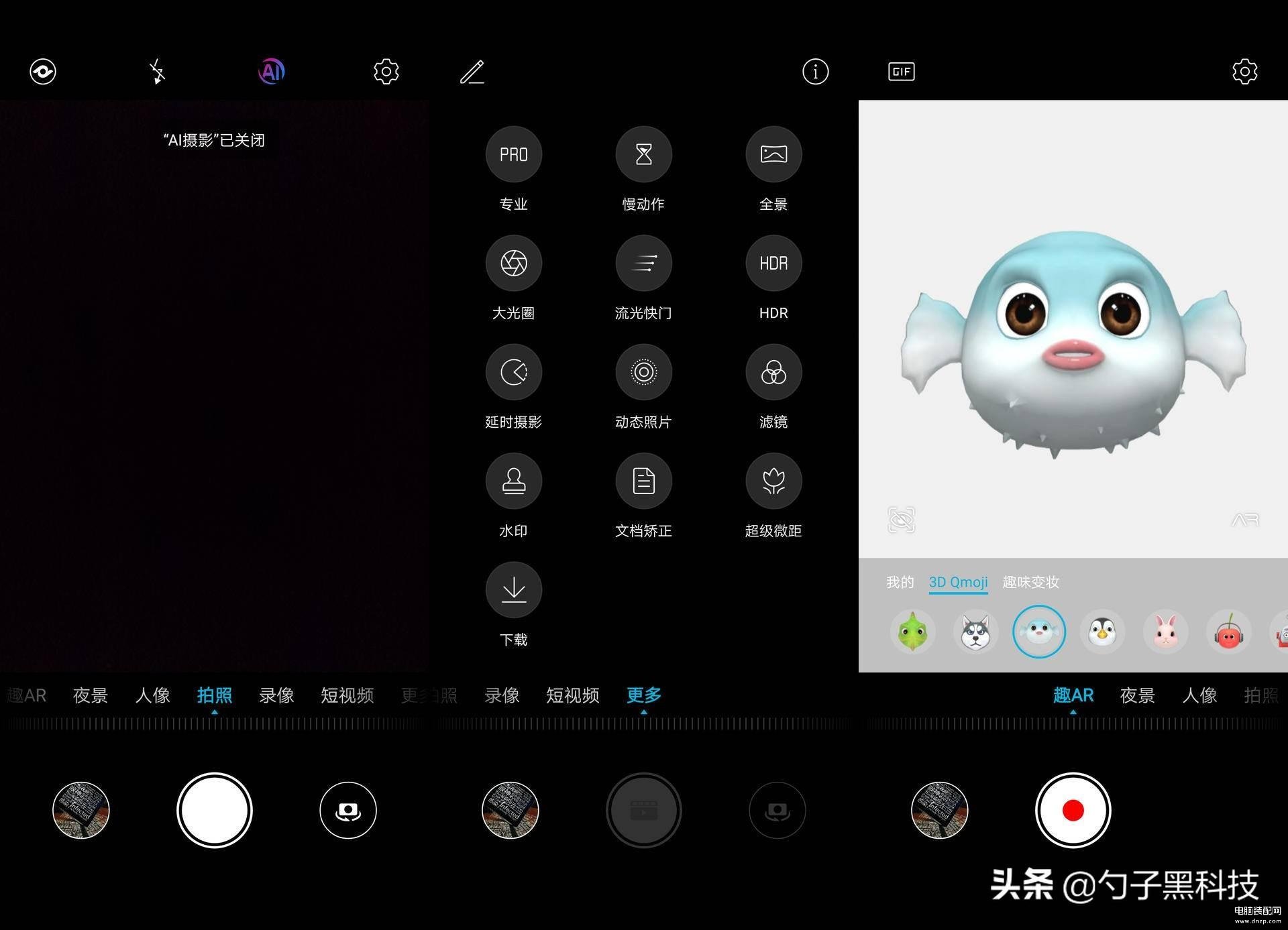Select slow-motion hourglass mode
Screen dimensions: 1288x930
pos(643,154)
